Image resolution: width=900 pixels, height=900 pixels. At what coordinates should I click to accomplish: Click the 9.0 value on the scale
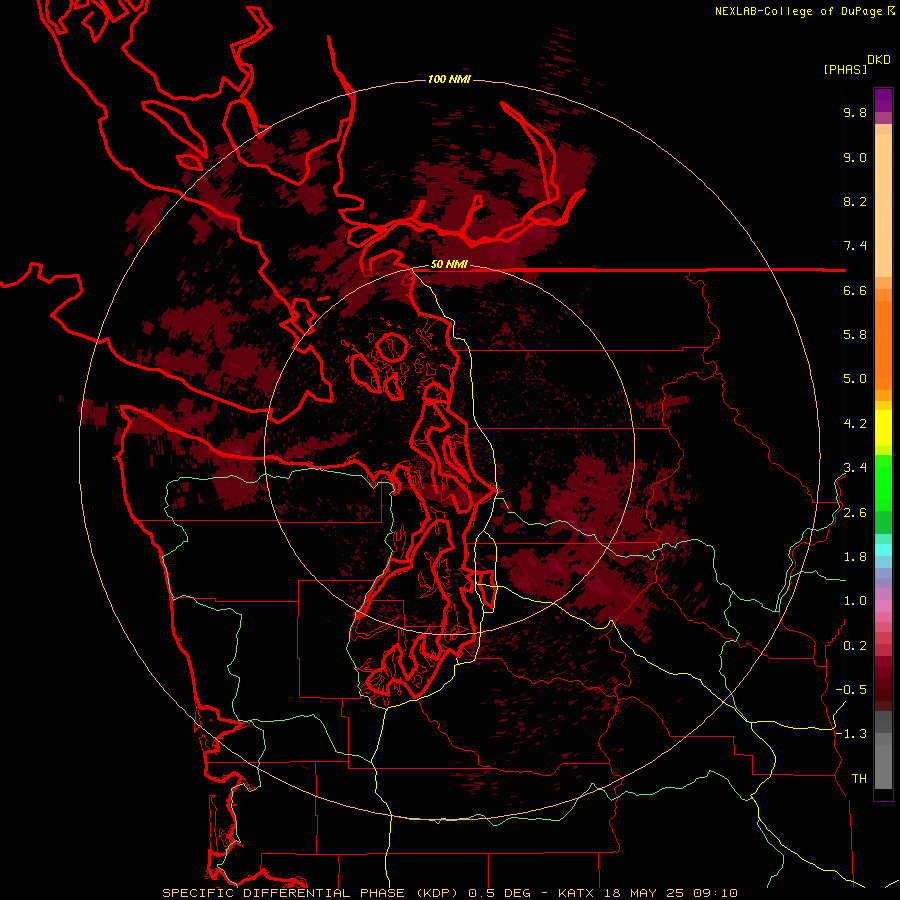855,157
